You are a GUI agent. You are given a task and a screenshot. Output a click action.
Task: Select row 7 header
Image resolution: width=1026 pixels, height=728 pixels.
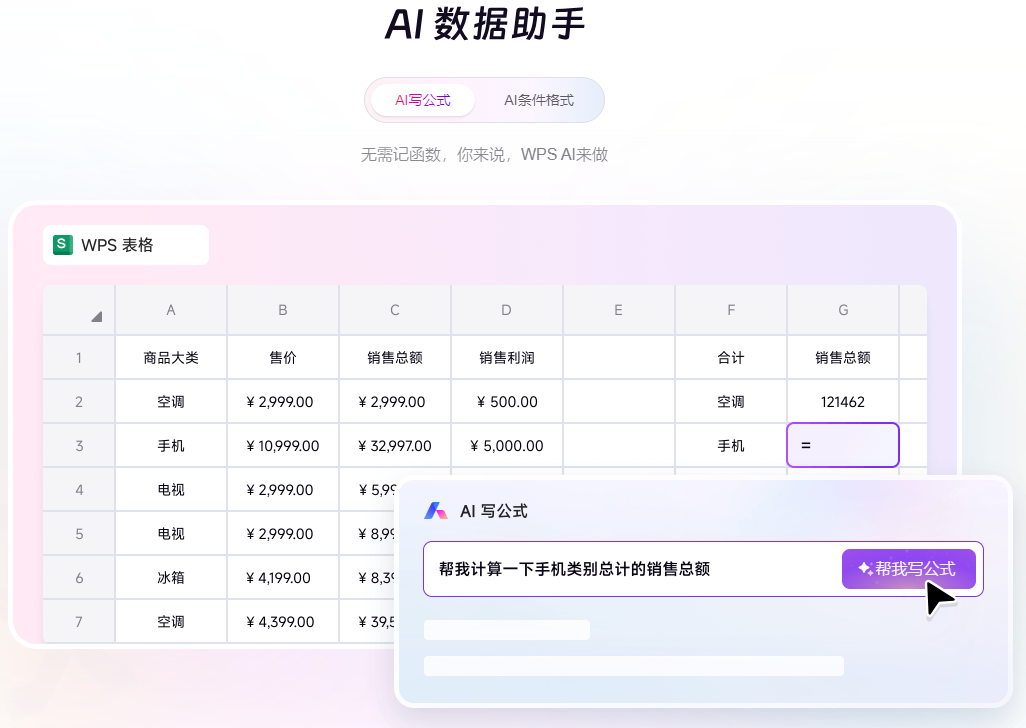point(79,621)
